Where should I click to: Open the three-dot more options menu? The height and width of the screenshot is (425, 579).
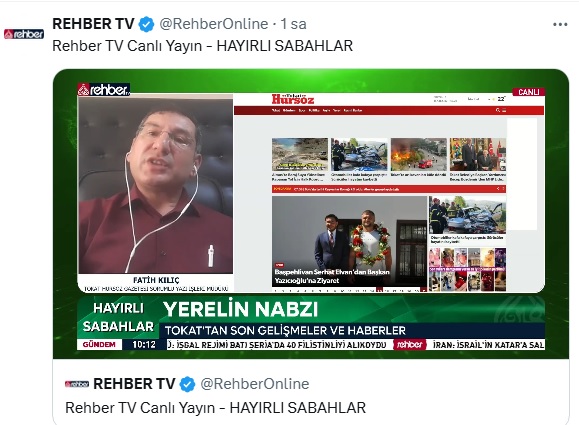click(x=560, y=24)
